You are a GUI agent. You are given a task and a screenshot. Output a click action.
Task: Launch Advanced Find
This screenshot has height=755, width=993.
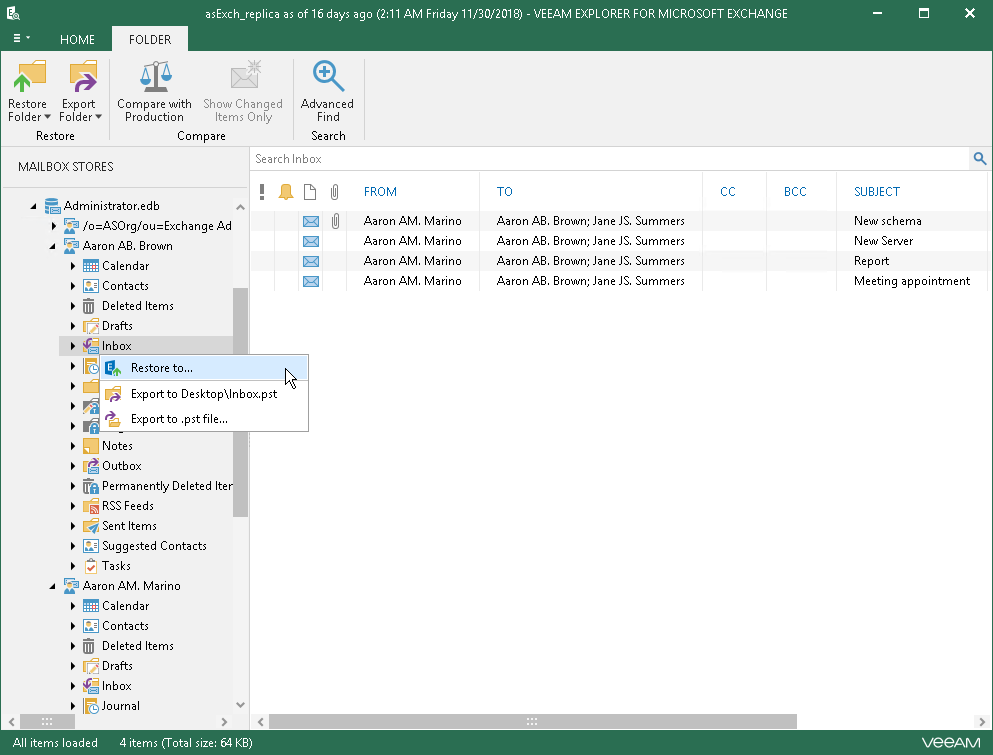pyautogui.click(x=327, y=92)
